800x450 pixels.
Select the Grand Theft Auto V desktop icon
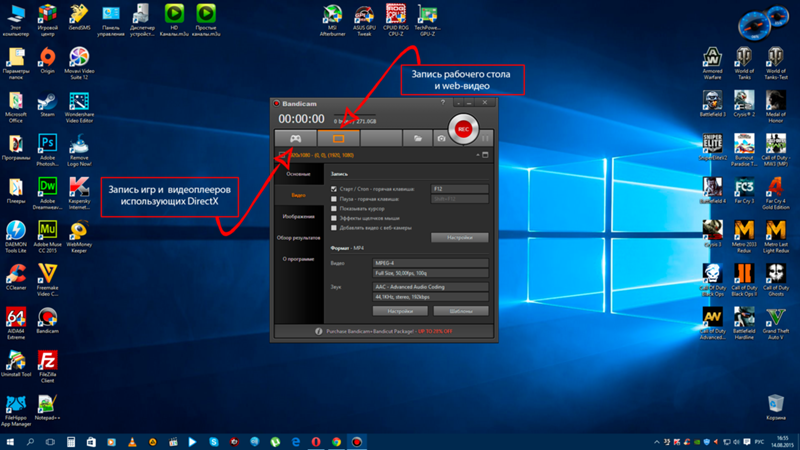(x=776, y=323)
